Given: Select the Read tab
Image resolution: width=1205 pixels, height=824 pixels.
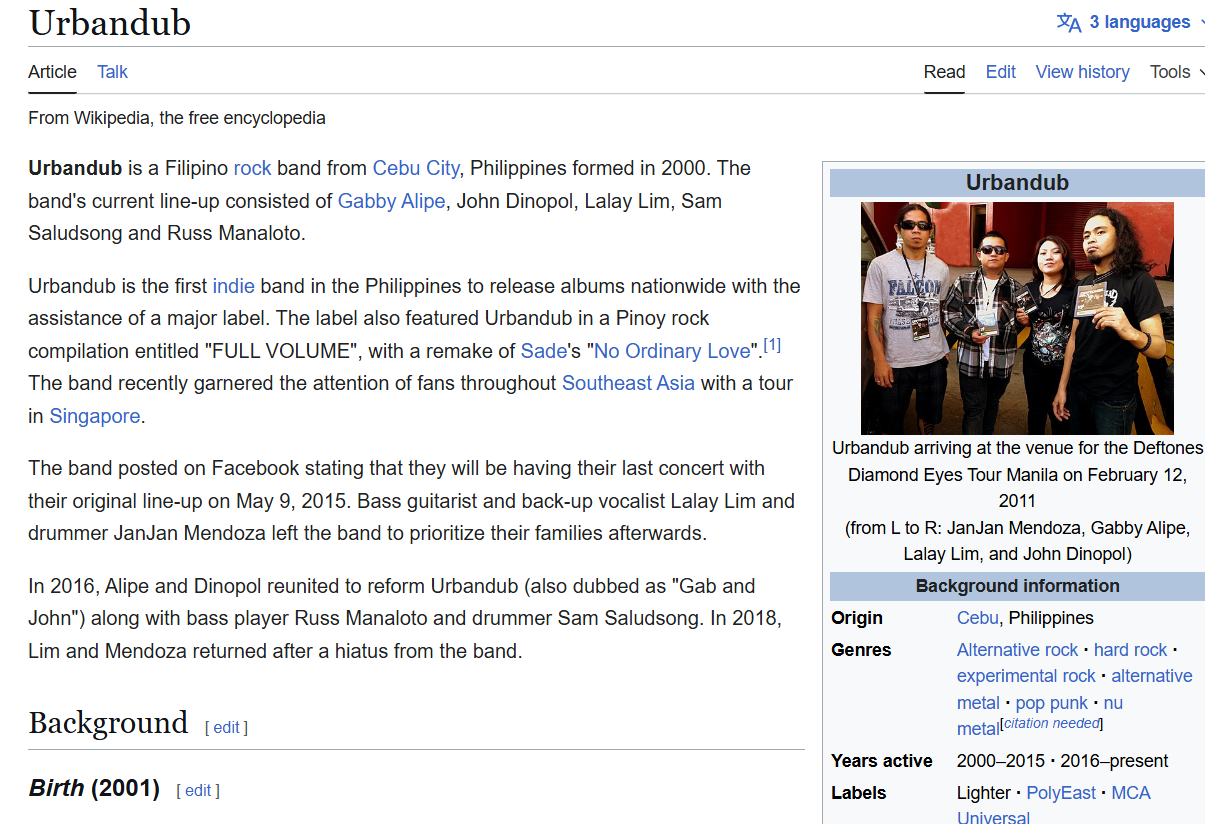Looking at the screenshot, I should click(944, 72).
